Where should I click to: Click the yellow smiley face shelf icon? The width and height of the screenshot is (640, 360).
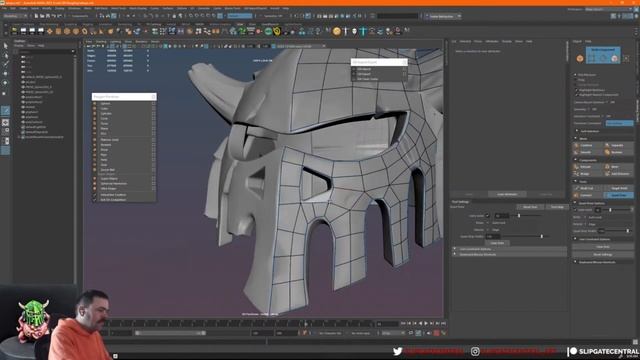(x=336, y=31)
